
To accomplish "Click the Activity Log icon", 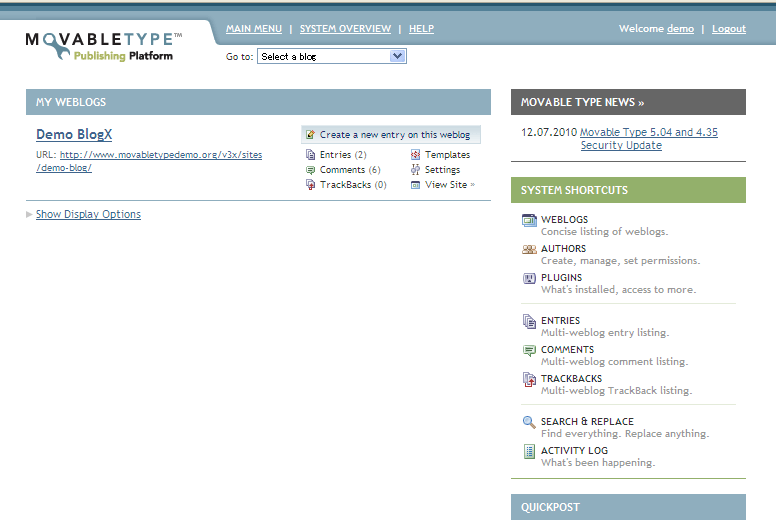I will pos(529,451).
